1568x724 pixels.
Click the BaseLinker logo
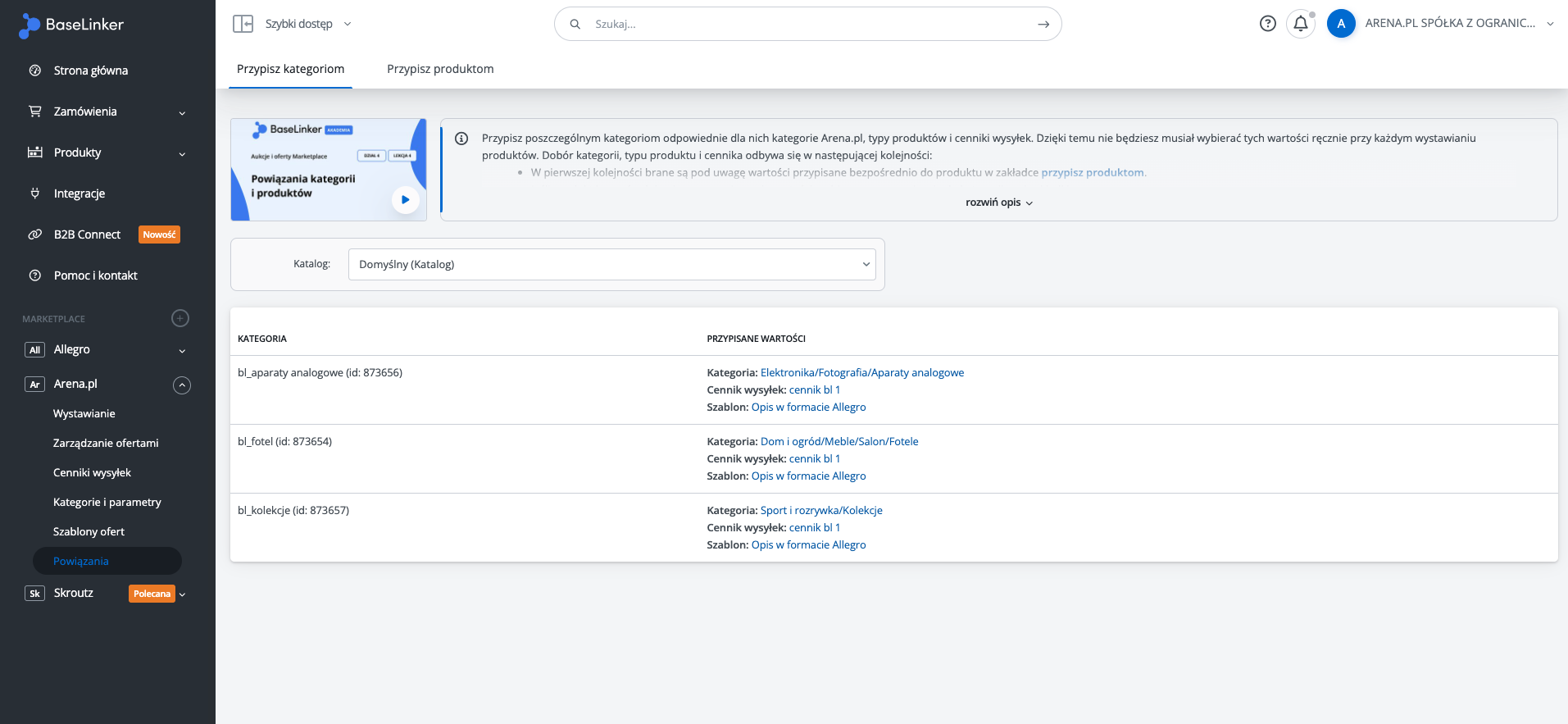tap(71, 25)
